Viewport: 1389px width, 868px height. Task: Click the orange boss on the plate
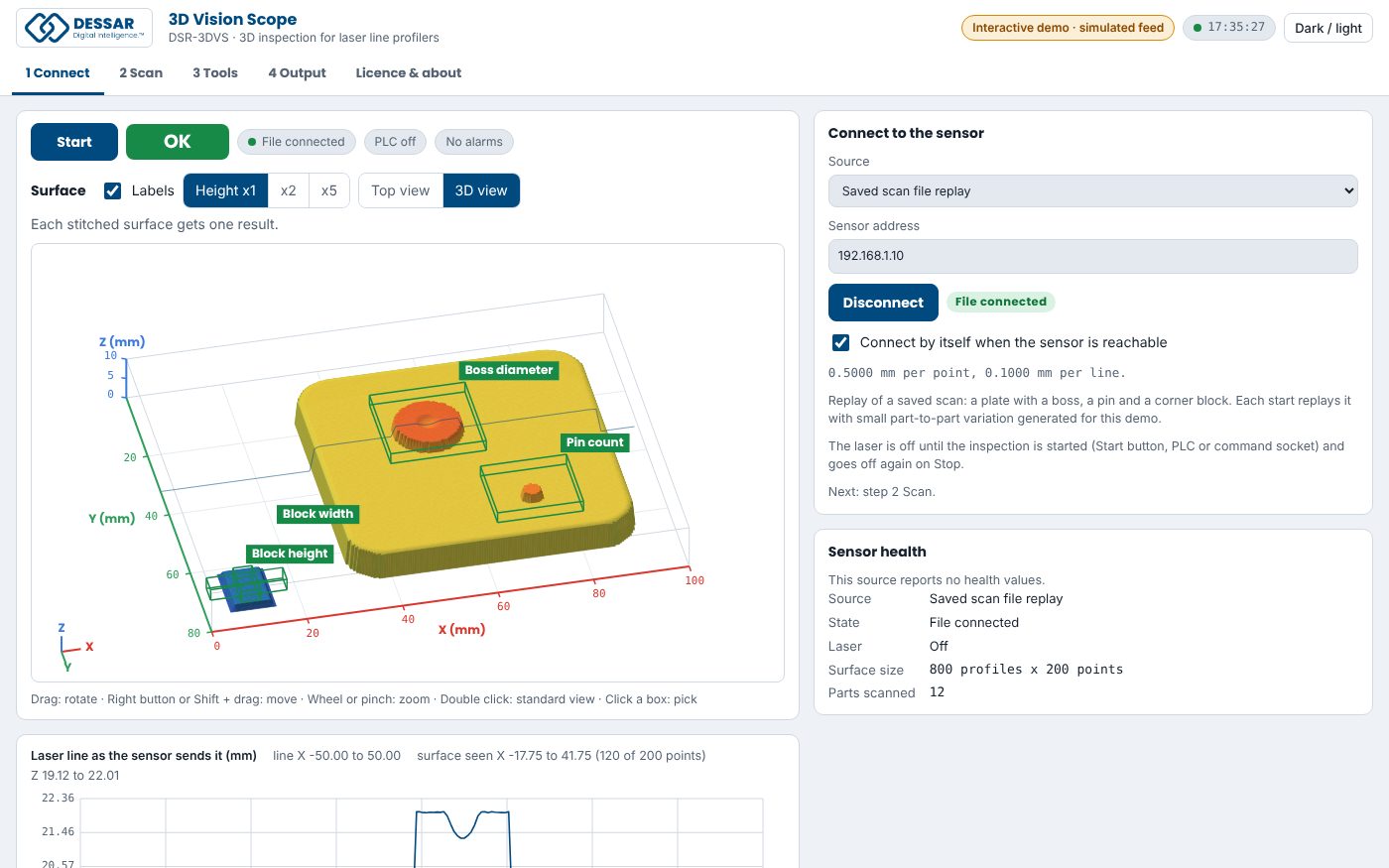coord(428,425)
